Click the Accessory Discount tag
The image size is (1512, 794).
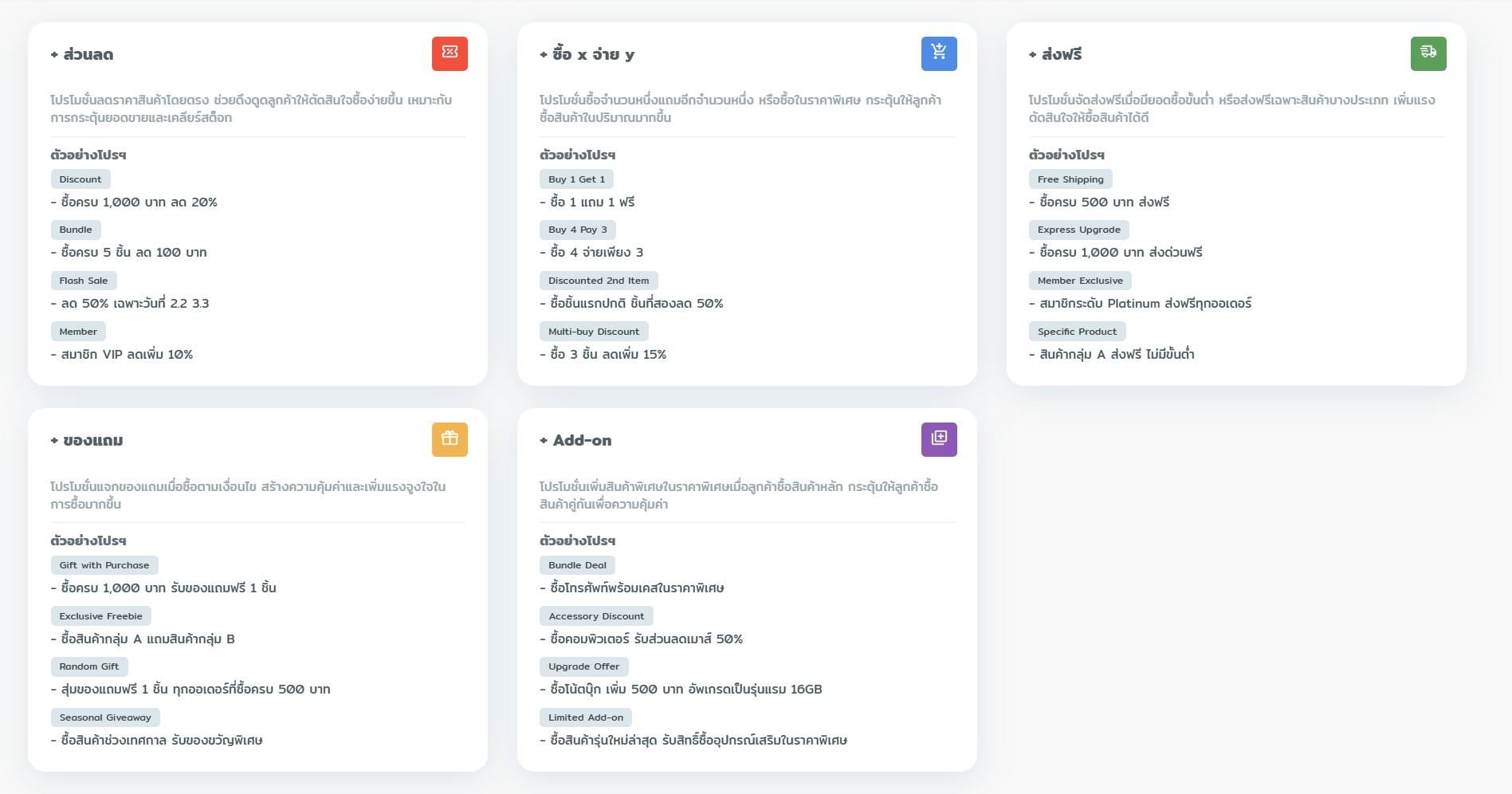tap(596, 616)
